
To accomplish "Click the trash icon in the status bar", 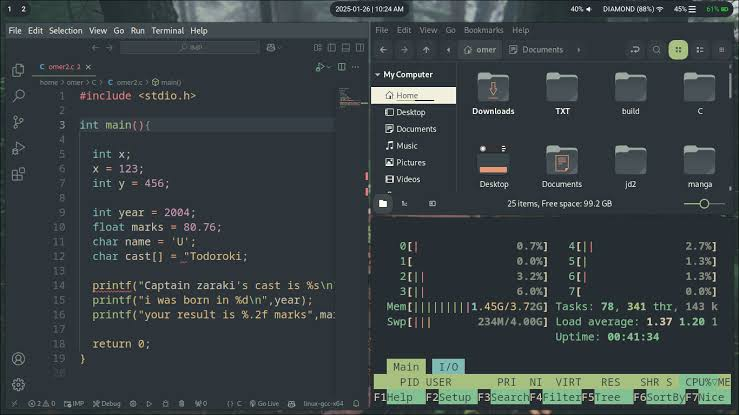I will click(x=181, y=404).
